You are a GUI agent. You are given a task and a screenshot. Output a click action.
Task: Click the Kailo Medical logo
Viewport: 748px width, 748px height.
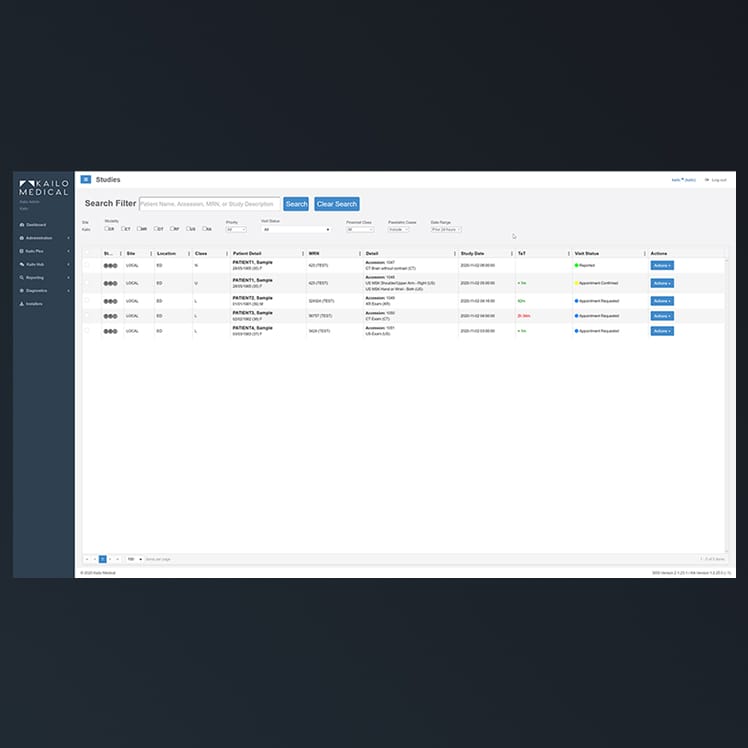(x=44, y=188)
